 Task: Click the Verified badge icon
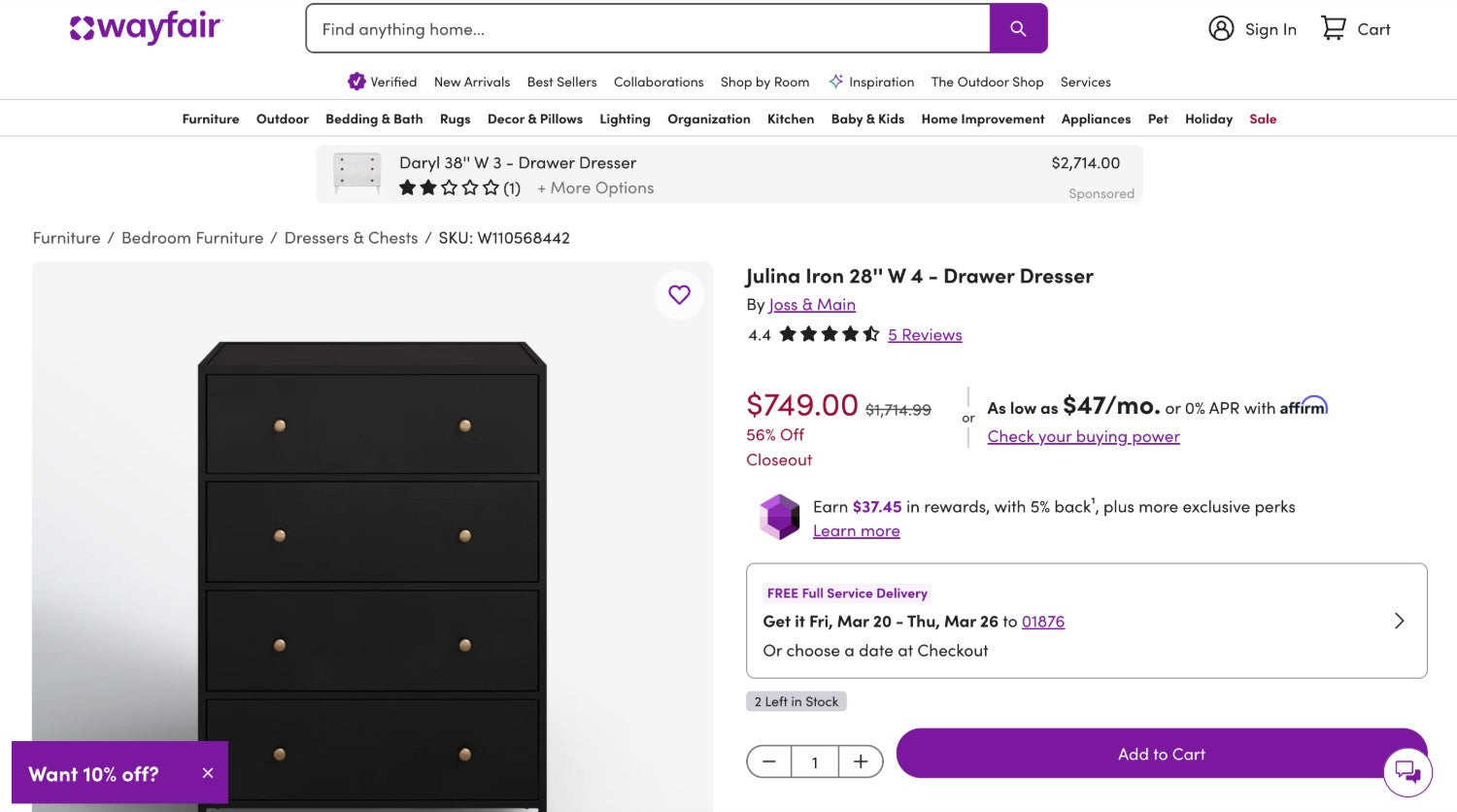tap(356, 82)
